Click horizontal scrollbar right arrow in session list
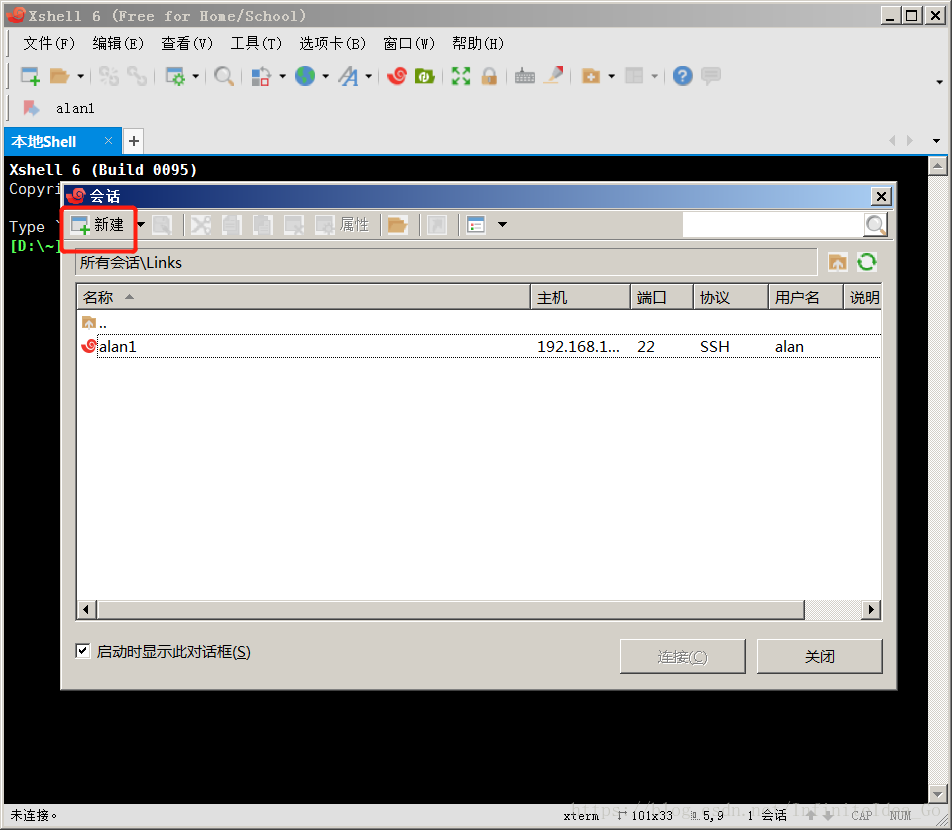 871,609
